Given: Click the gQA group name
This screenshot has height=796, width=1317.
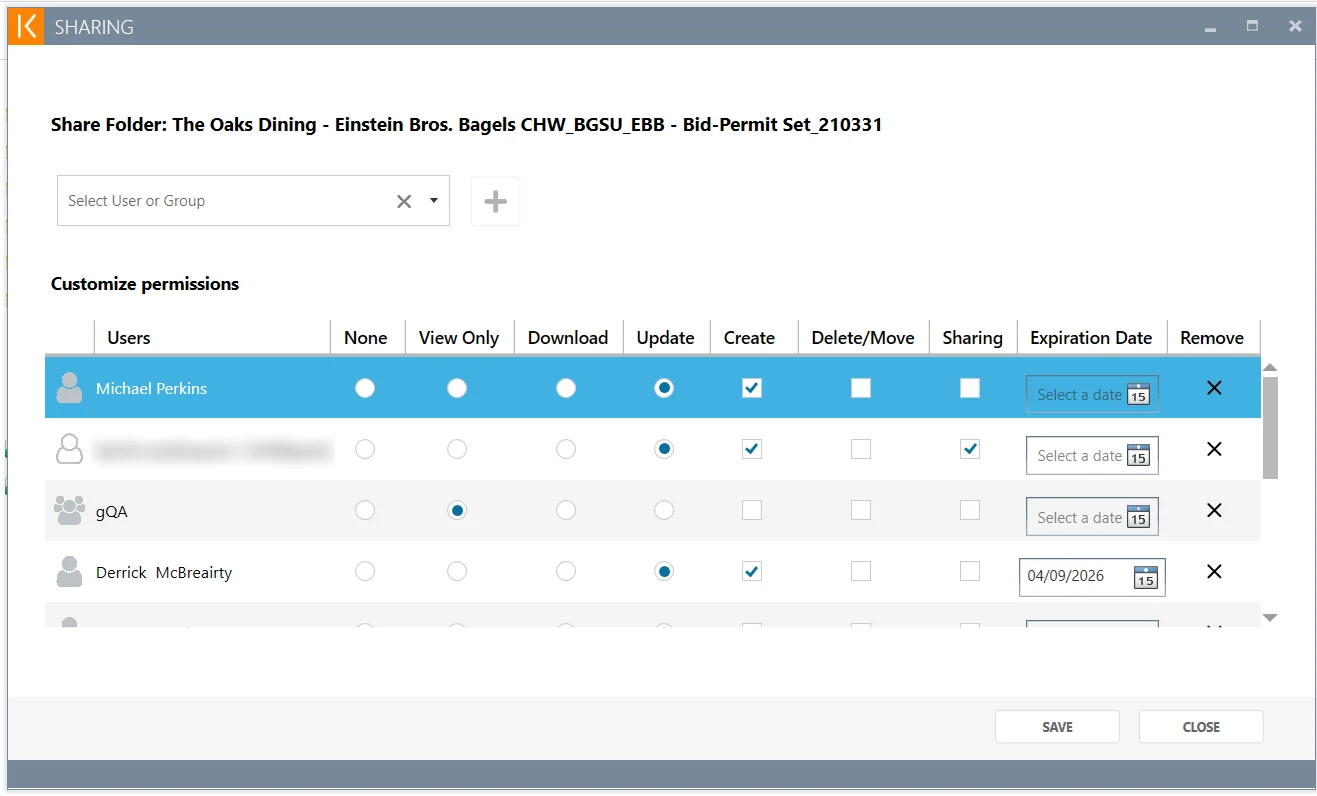Looking at the screenshot, I should (x=112, y=512).
